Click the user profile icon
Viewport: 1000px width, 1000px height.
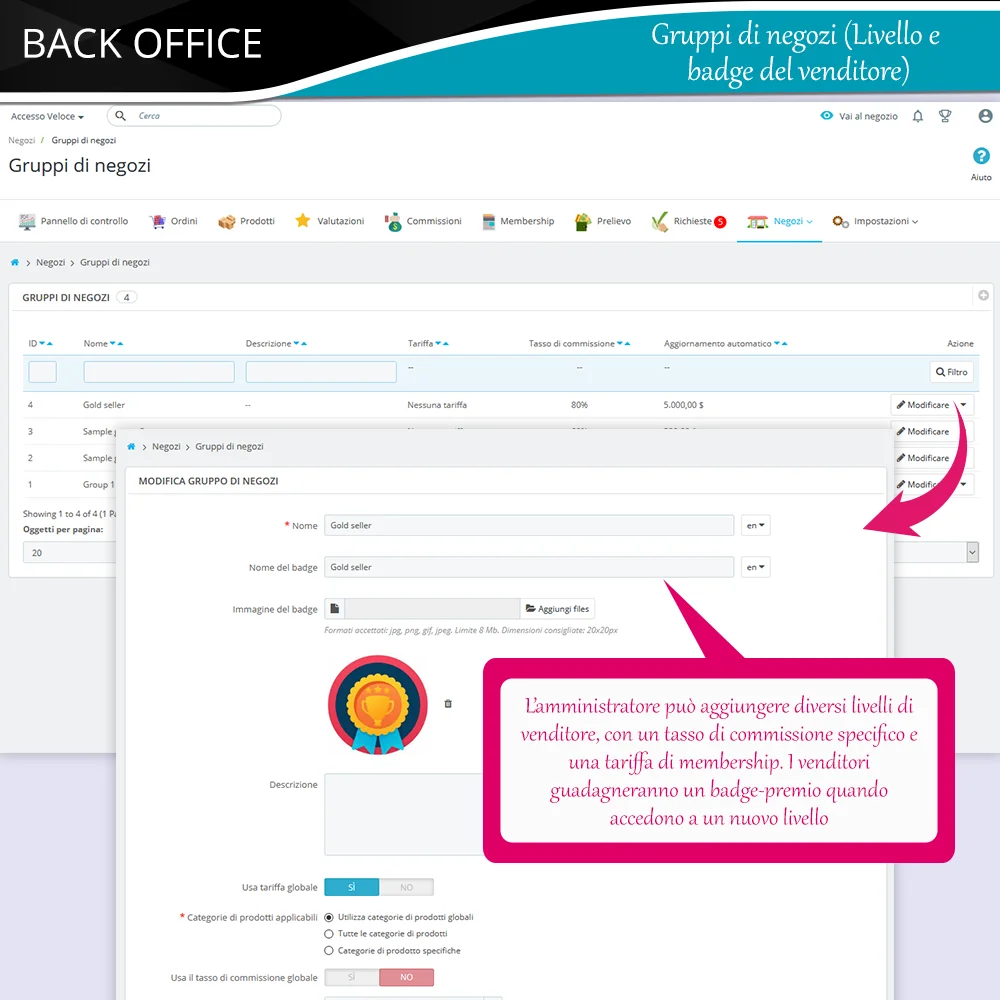click(x=986, y=116)
